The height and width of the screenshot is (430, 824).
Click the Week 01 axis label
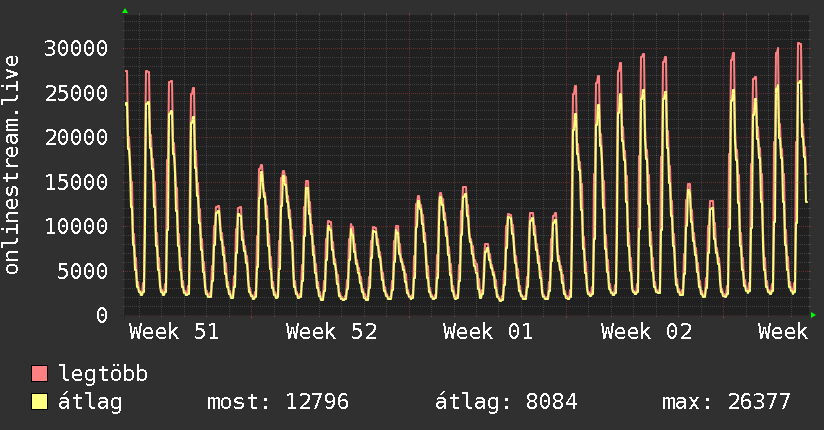488,332
